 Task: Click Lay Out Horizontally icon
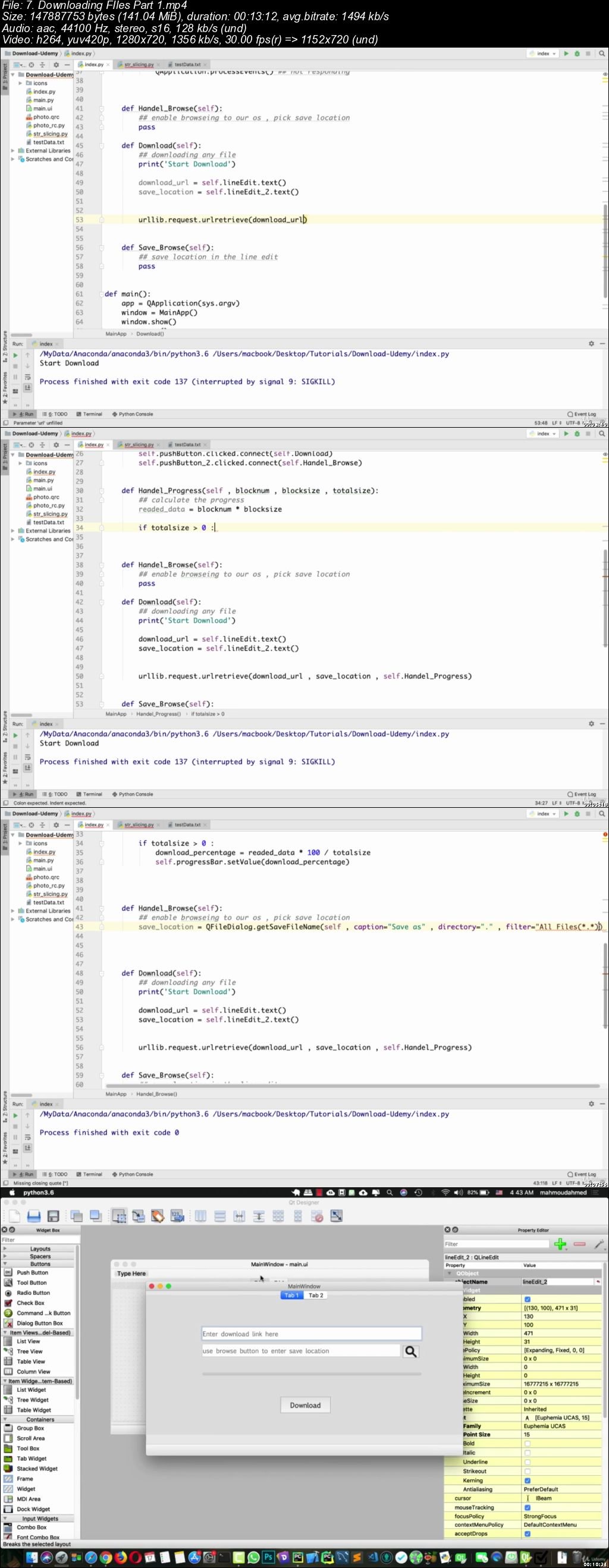point(201,1216)
